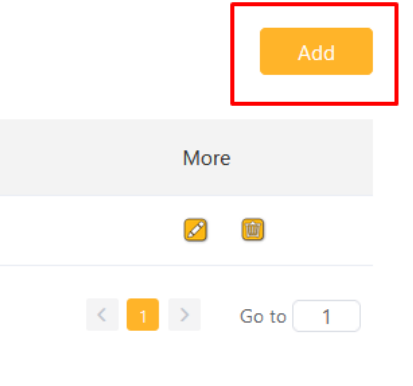This screenshot has width=413, height=386.
Task: Click the right chevron pagination button
Action: pyautogui.click(x=184, y=314)
